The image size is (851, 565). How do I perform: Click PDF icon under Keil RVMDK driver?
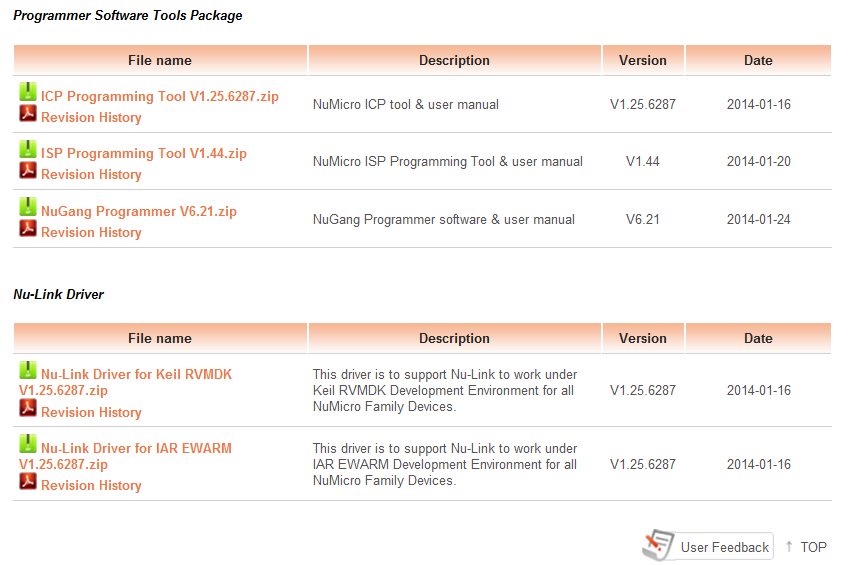[28, 408]
